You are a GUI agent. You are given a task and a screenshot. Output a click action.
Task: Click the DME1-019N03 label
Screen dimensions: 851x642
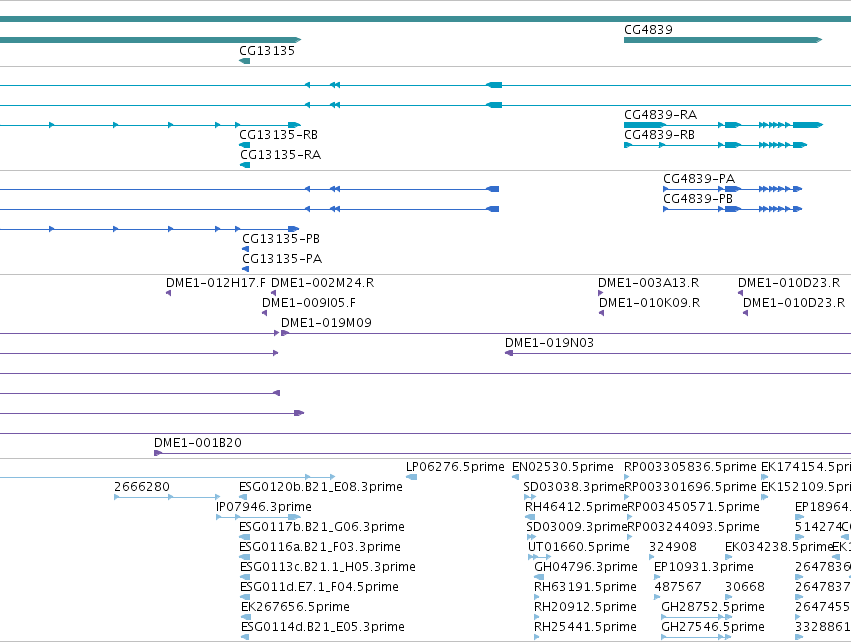tap(549, 343)
